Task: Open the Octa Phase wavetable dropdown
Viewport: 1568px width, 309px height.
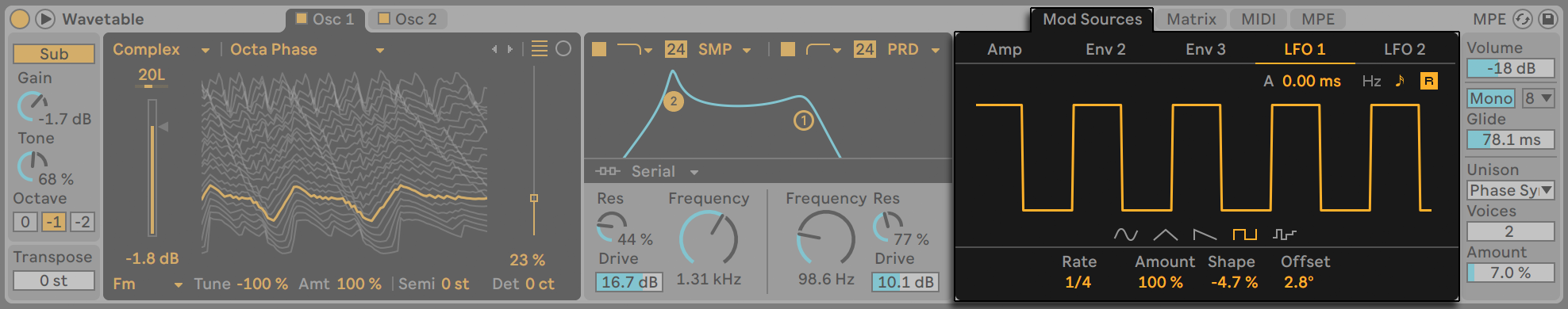Action: tap(307, 49)
